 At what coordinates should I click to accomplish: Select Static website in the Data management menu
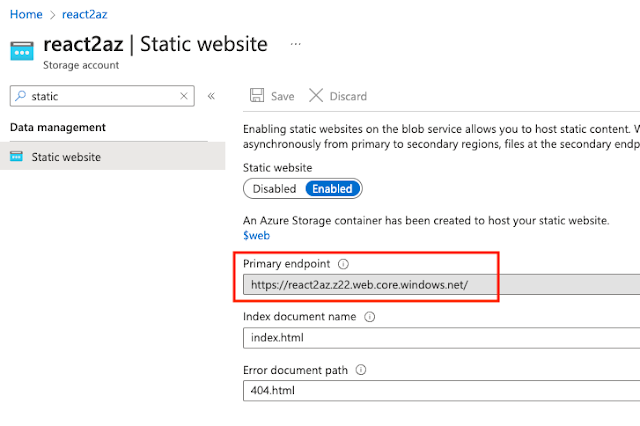click(x=66, y=157)
